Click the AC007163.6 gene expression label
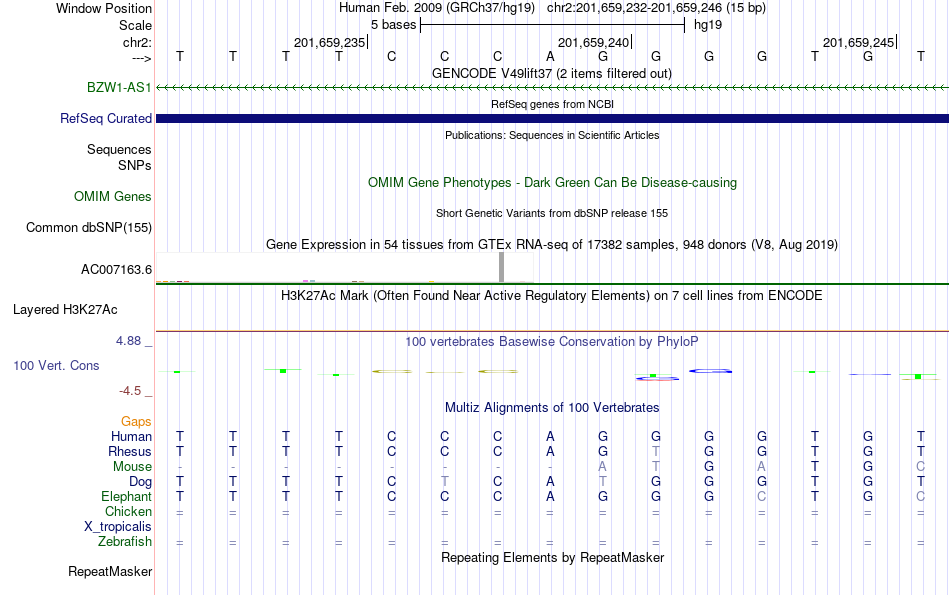Screen dimensions: 950x595 [x=116, y=269]
